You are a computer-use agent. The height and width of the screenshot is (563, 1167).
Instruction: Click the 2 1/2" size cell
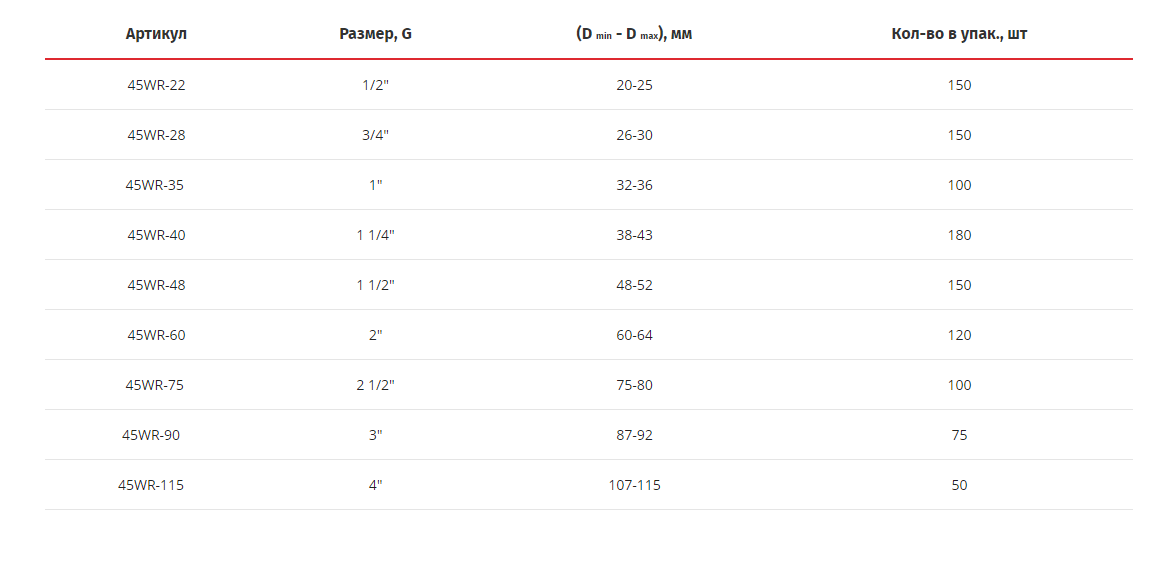(x=375, y=385)
